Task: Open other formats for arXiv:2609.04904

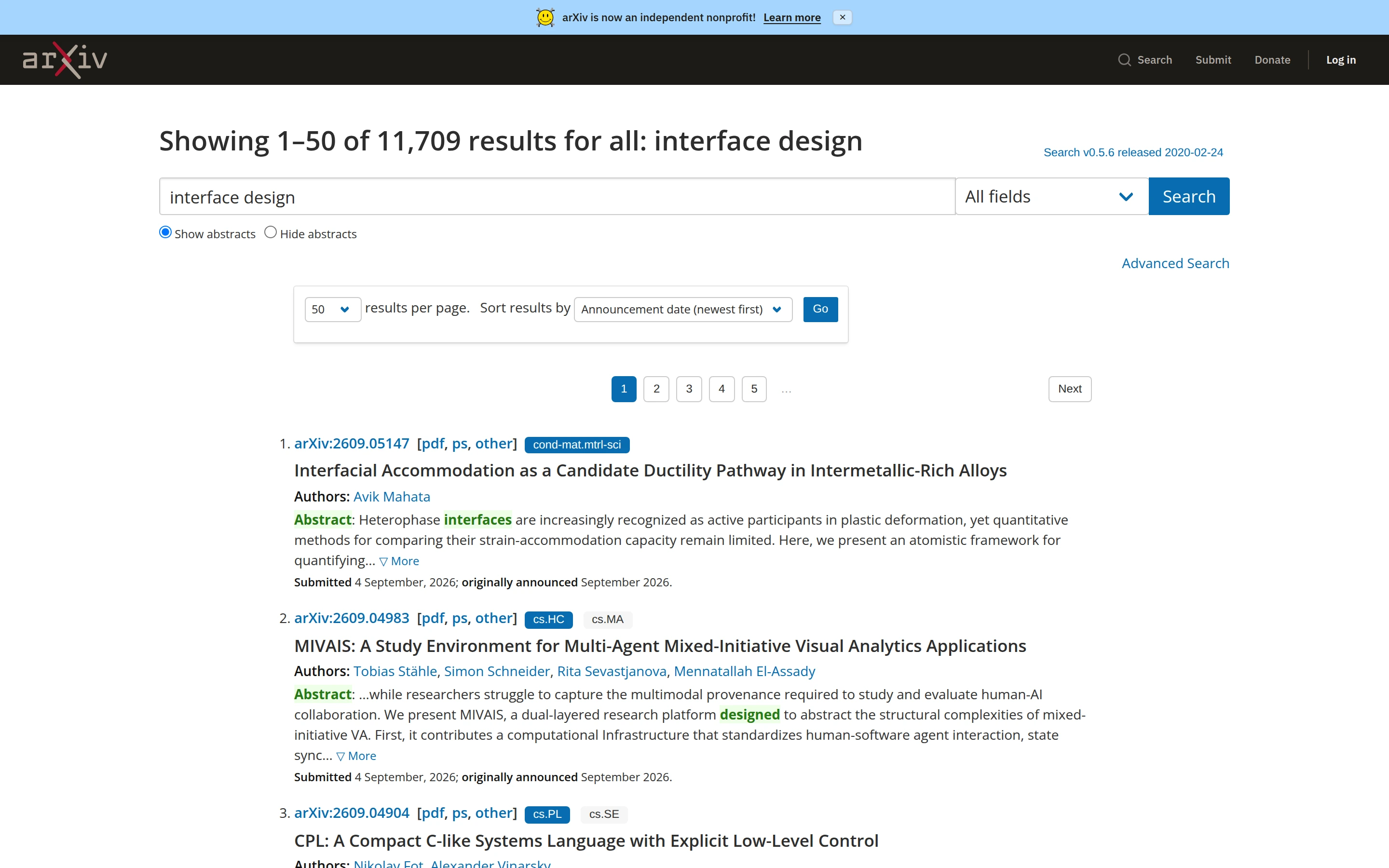Action: pyautogui.click(x=493, y=813)
